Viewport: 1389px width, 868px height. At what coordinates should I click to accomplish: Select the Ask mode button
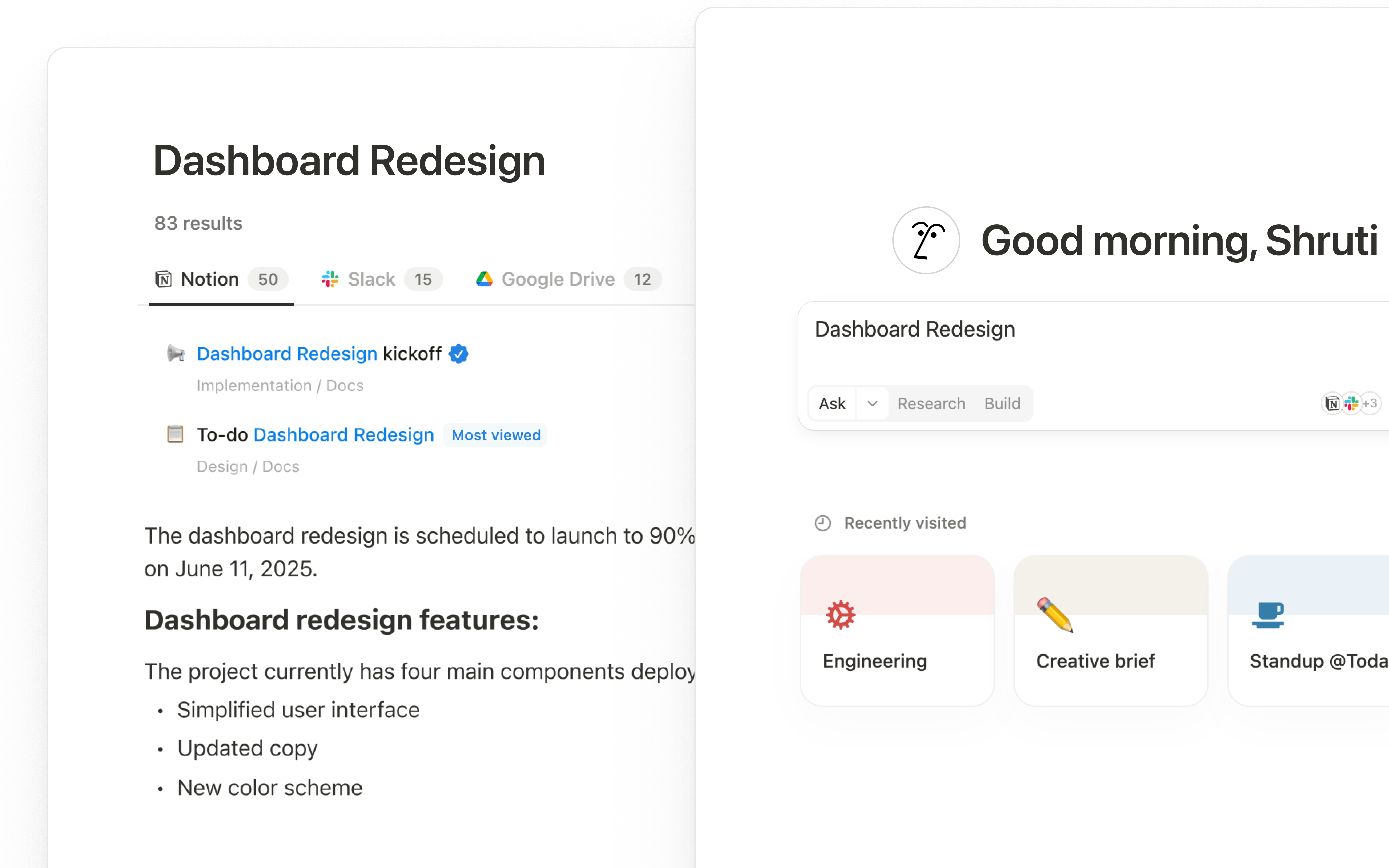click(832, 404)
